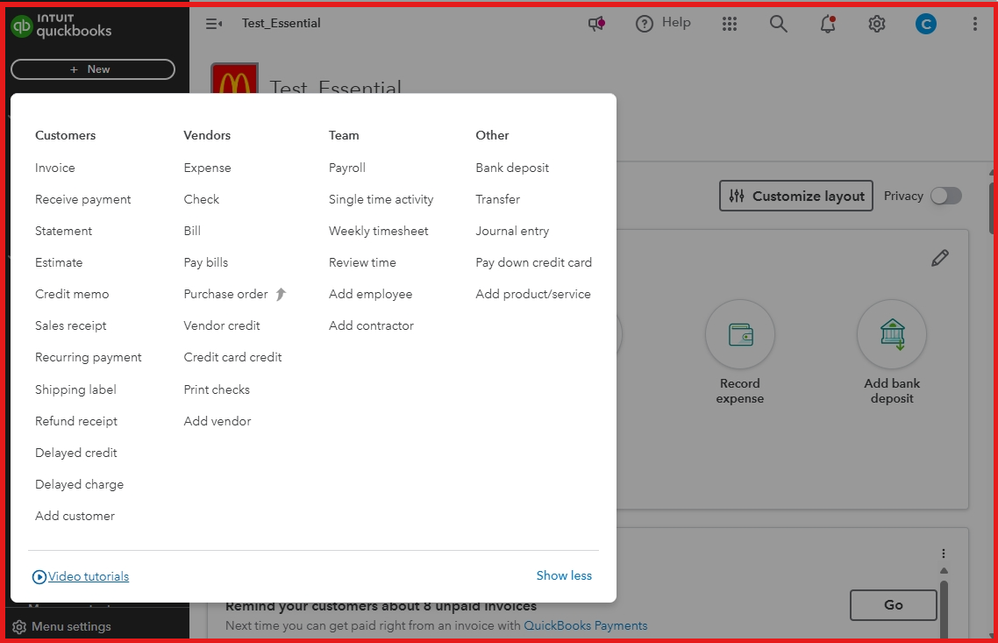Choose Add contractor
This screenshot has width=998, height=643.
pyautogui.click(x=371, y=325)
